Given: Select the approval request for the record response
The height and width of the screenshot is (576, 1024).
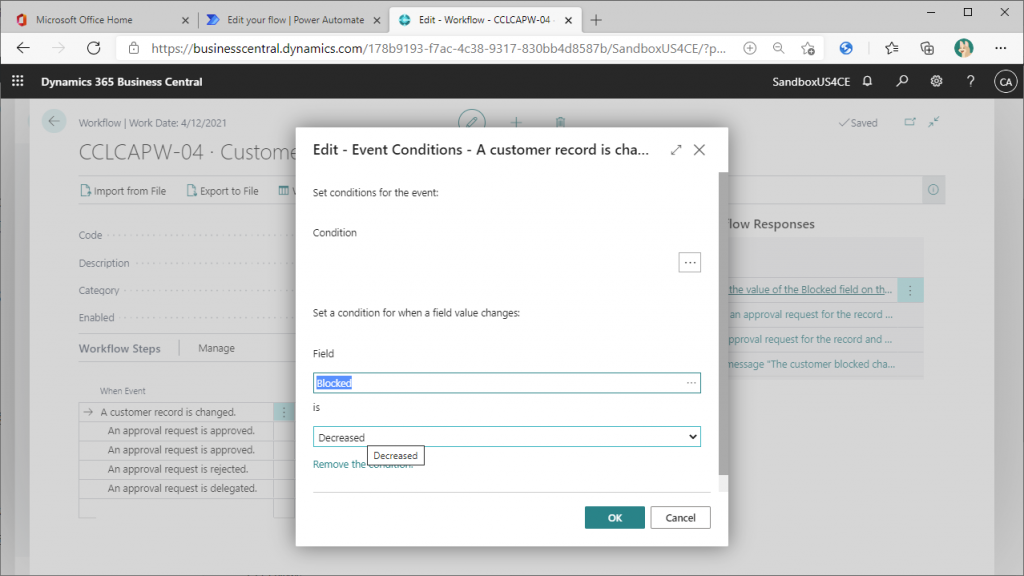Looking at the screenshot, I should pos(810,314).
